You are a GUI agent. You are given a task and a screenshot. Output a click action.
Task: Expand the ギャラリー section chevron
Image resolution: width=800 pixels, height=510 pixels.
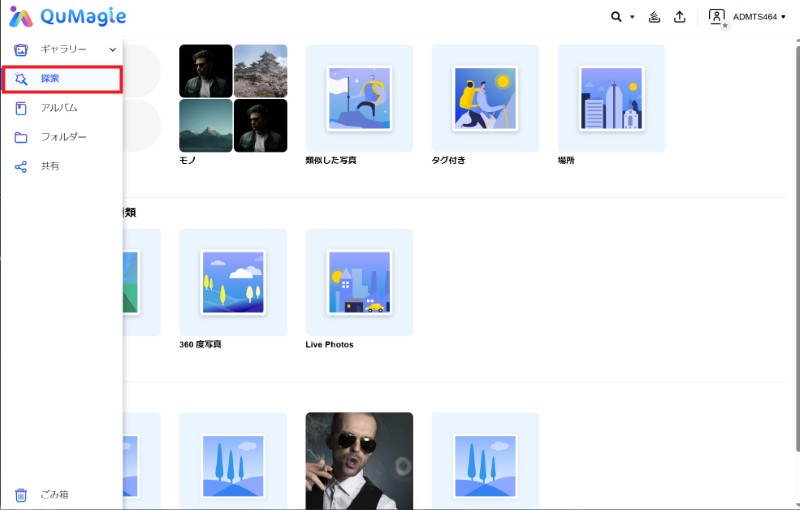coord(113,49)
